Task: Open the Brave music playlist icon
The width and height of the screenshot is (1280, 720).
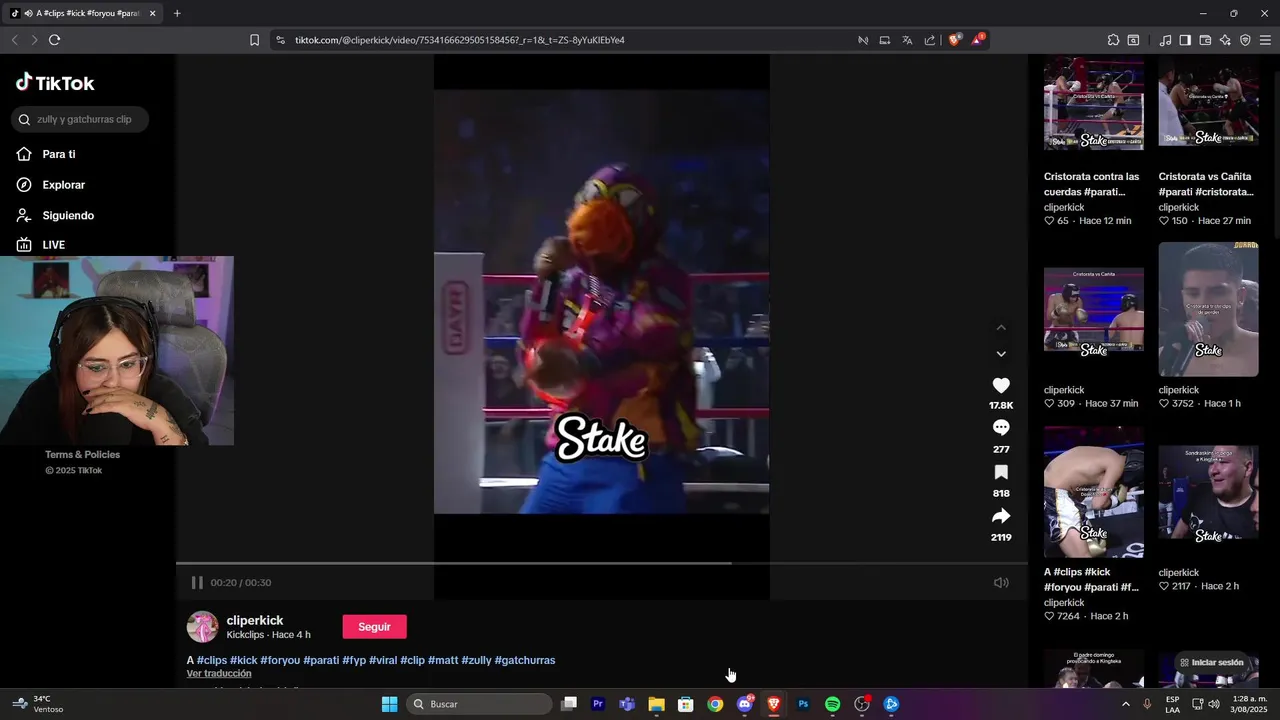Action: 1165,40
